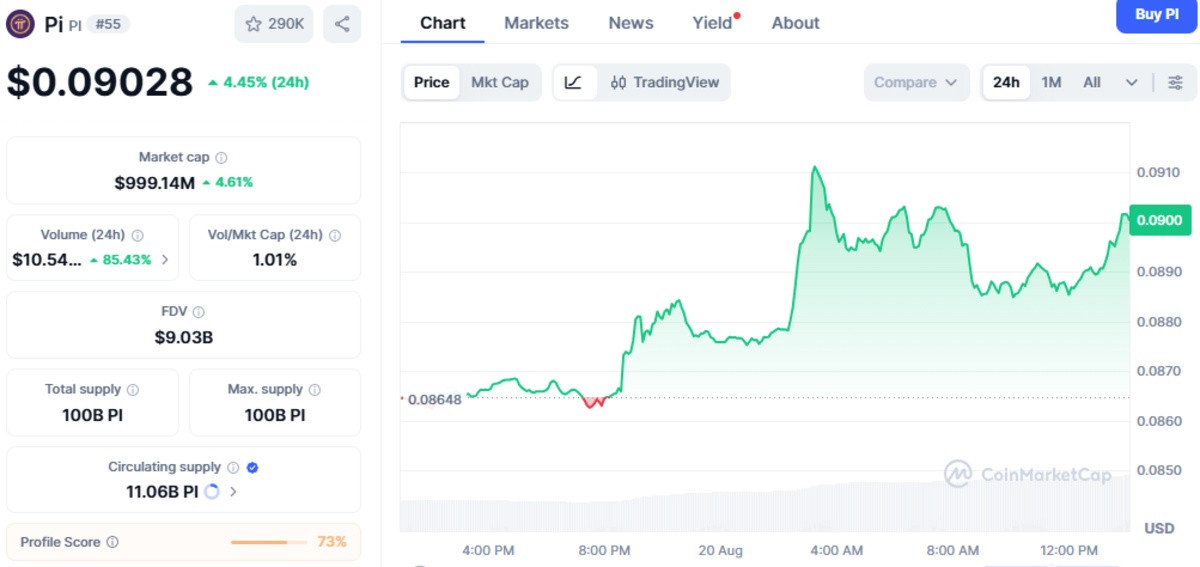Screen dimensions: 1200x567
Task: Expand Circulating supply details chevron
Action: [x=233, y=492]
